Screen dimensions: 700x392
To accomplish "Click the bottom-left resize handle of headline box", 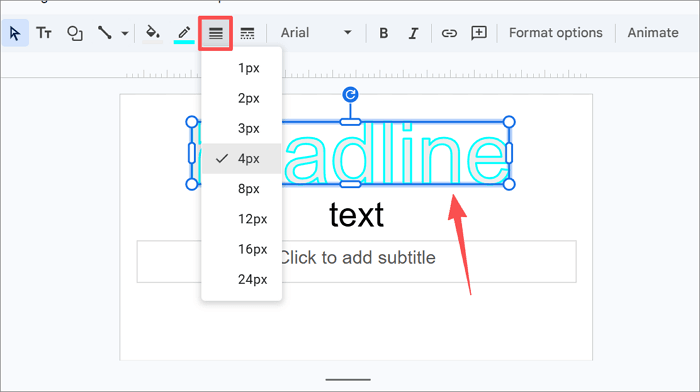I will (x=192, y=184).
